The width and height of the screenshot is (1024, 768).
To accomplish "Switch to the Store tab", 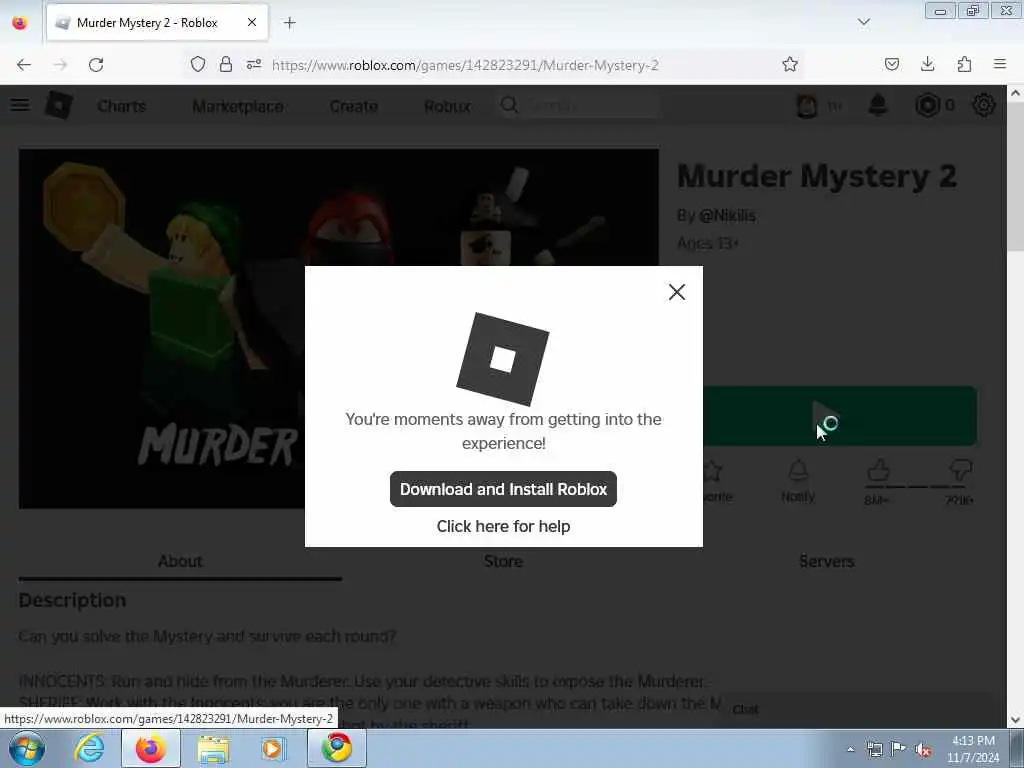I will (503, 561).
